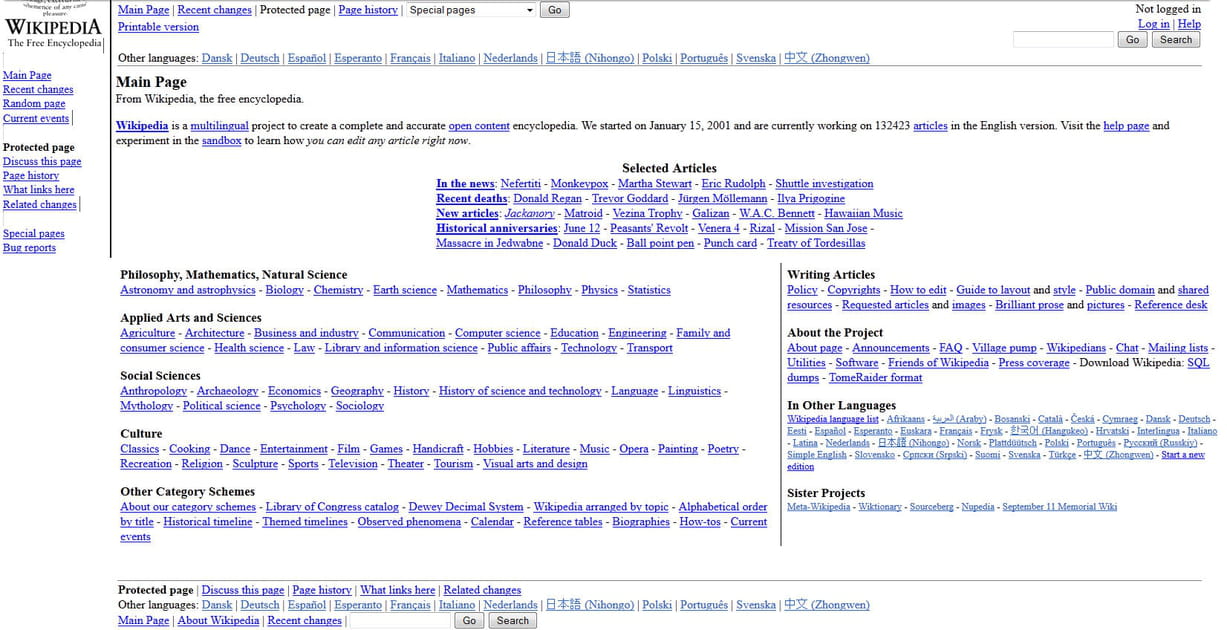1227x630 pixels.
Task: Open September 11 Memorial Wiki
Action: [1059, 507]
